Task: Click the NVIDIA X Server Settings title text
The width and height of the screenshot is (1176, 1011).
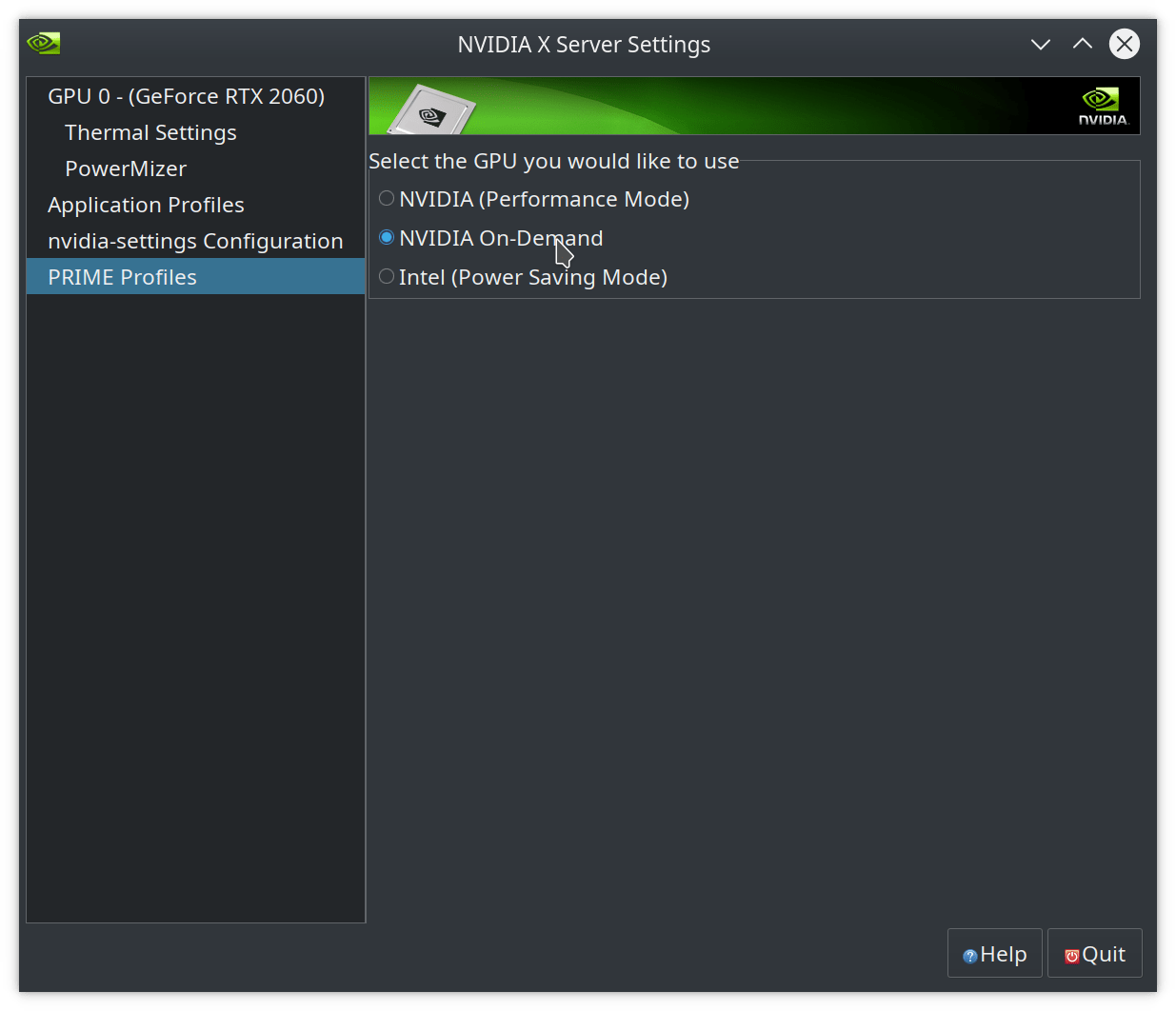Action: (x=584, y=45)
